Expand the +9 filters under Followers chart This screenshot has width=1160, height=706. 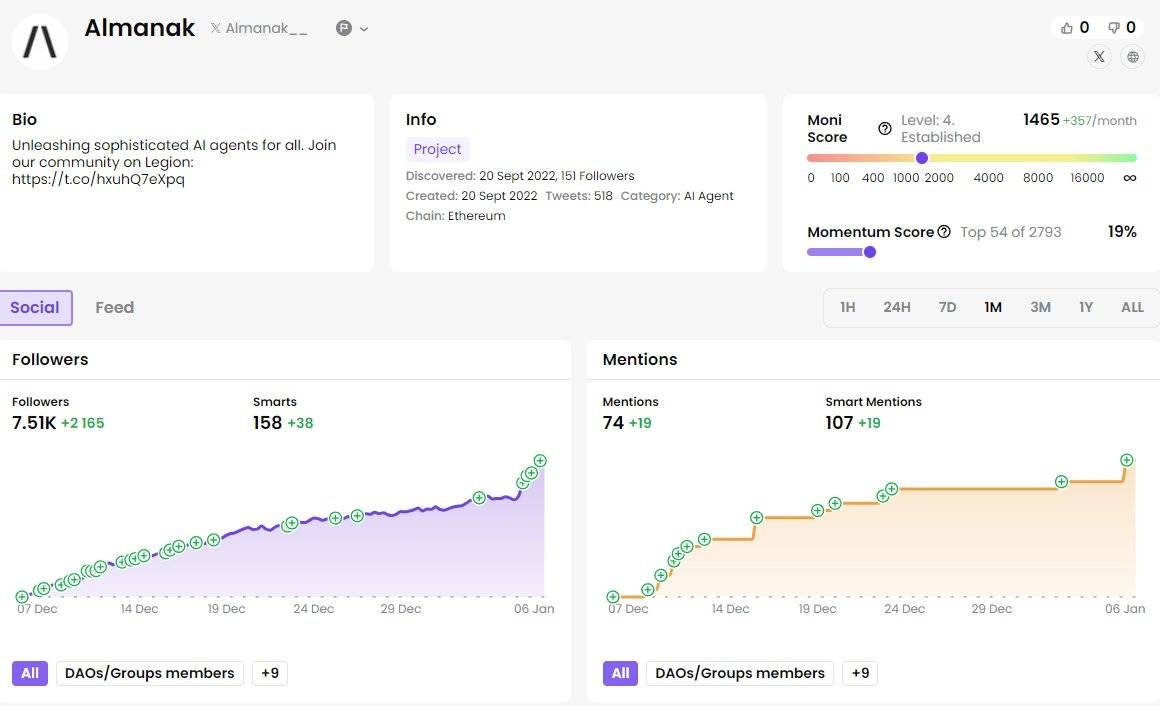[270, 673]
